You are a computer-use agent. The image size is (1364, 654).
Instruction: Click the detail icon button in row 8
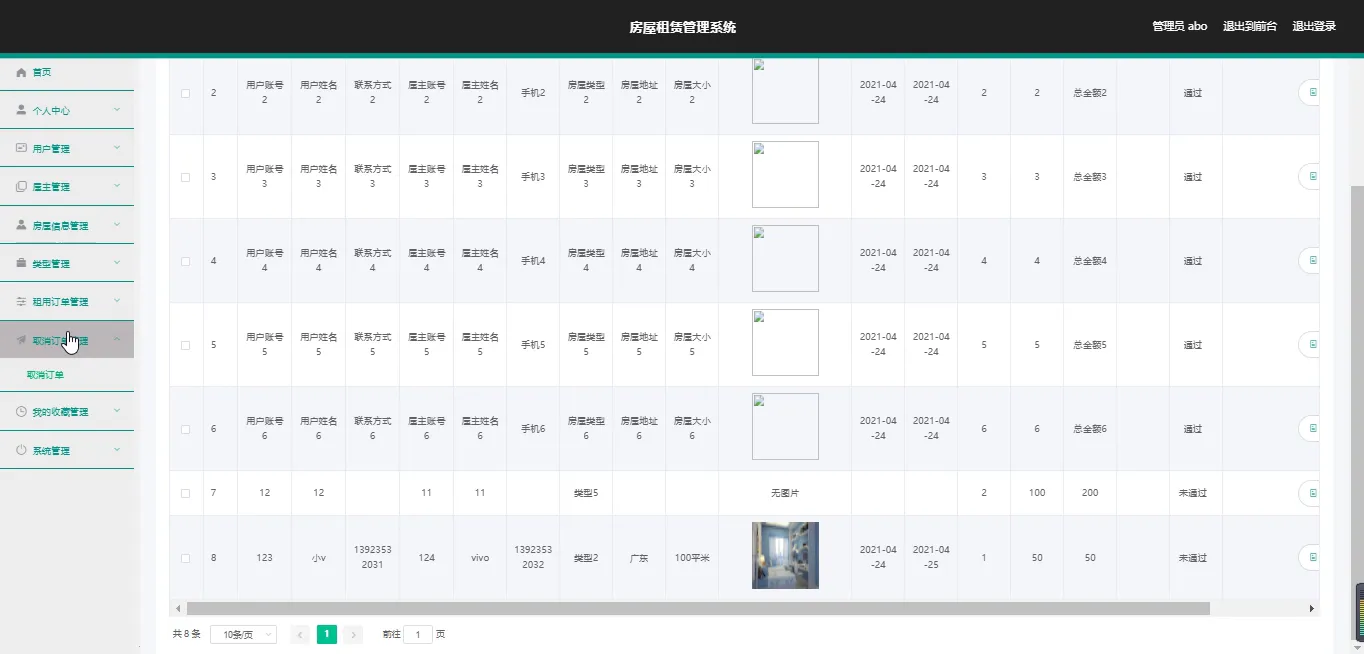click(1311, 557)
